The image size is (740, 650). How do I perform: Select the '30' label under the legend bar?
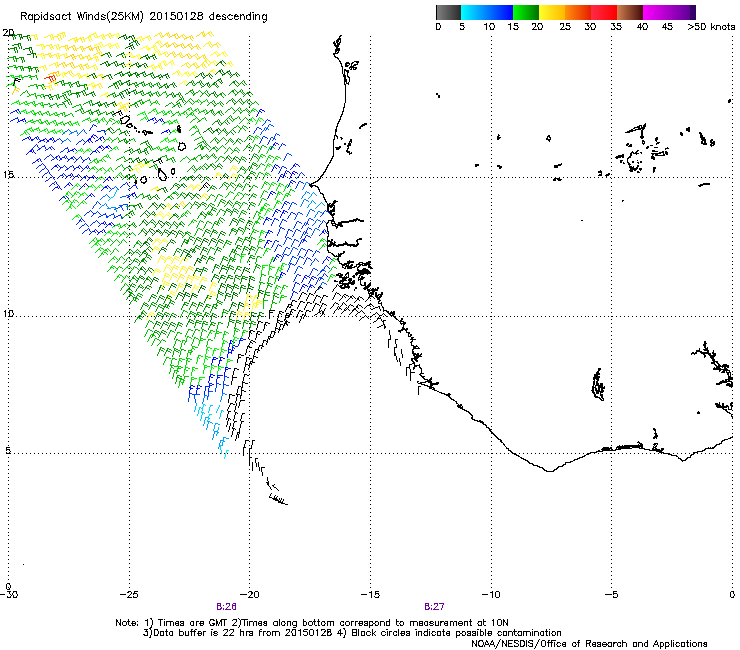[590, 27]
